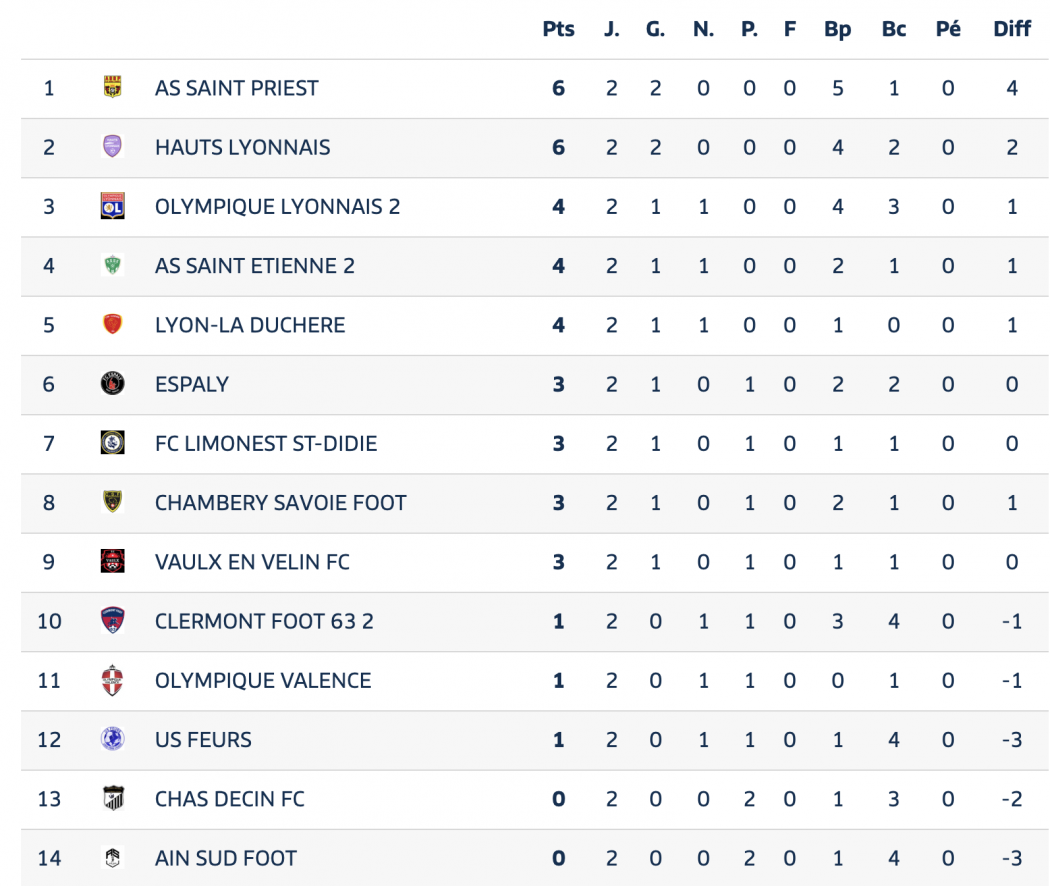Click the Chambery Savoie Foot crest
1050x886 pixels.
pos(113,502)
